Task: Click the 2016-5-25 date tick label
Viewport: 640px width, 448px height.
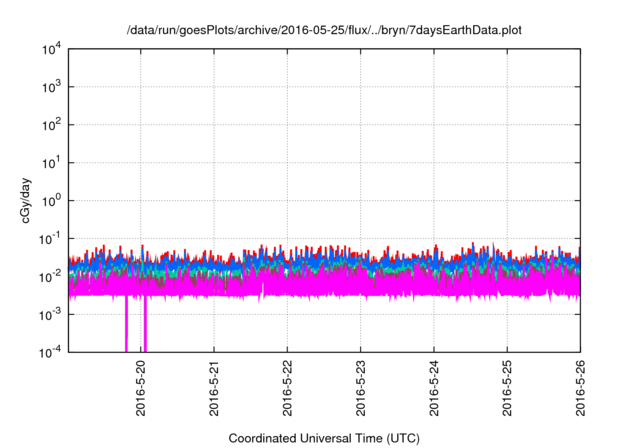Action: click(507, 388)
